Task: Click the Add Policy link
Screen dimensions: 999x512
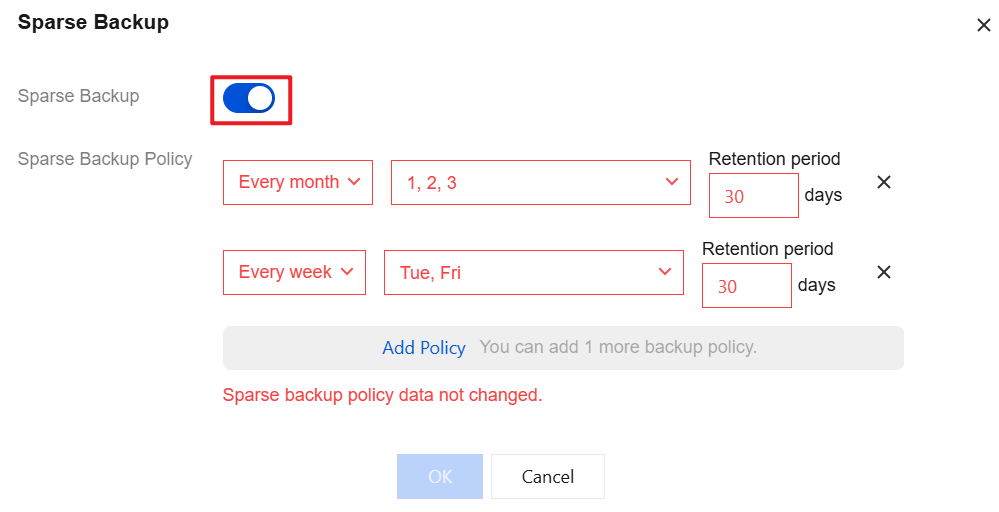Action: coord(424,348)
